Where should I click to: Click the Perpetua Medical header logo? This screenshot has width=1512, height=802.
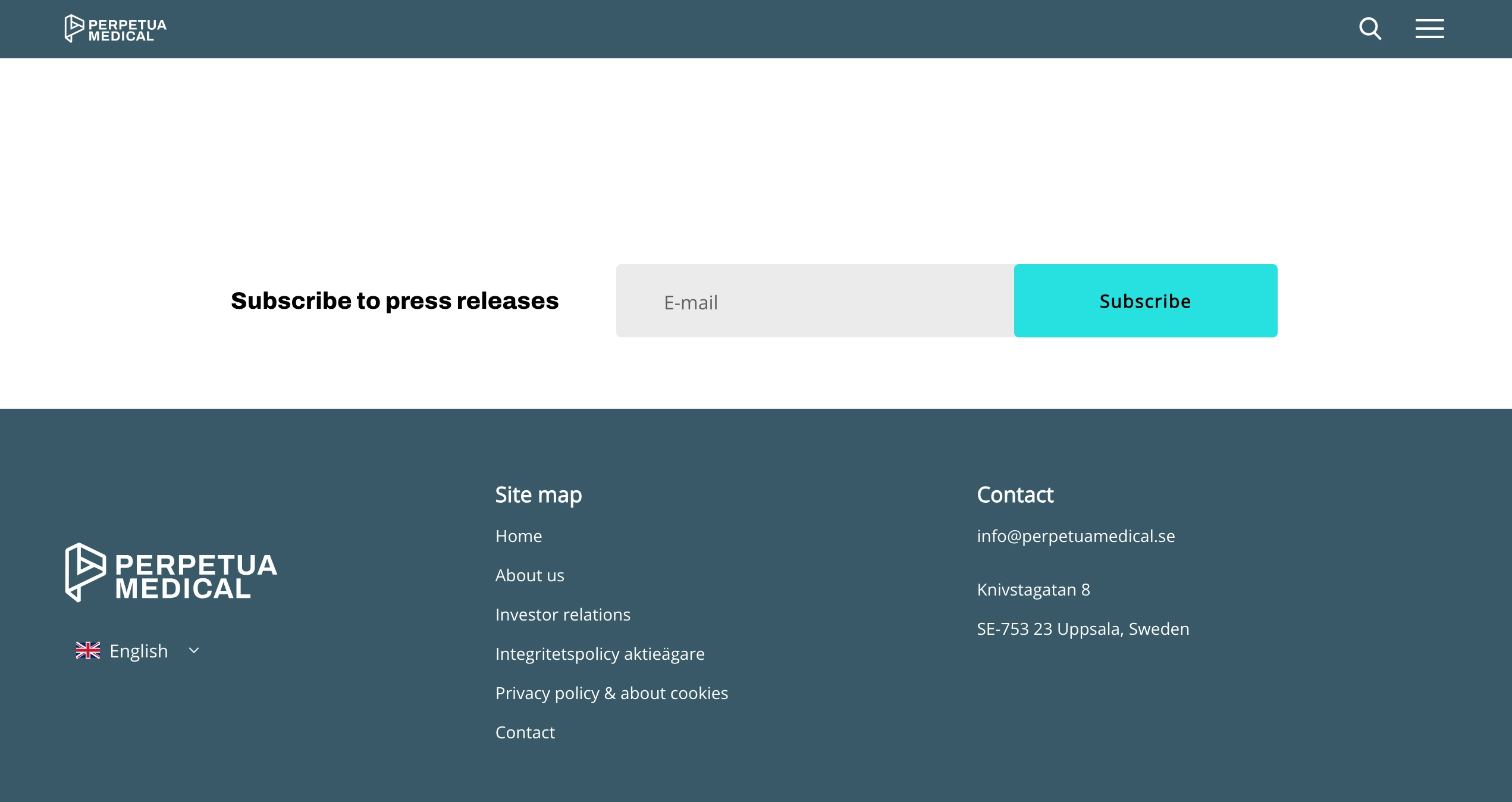click(115, 29)
